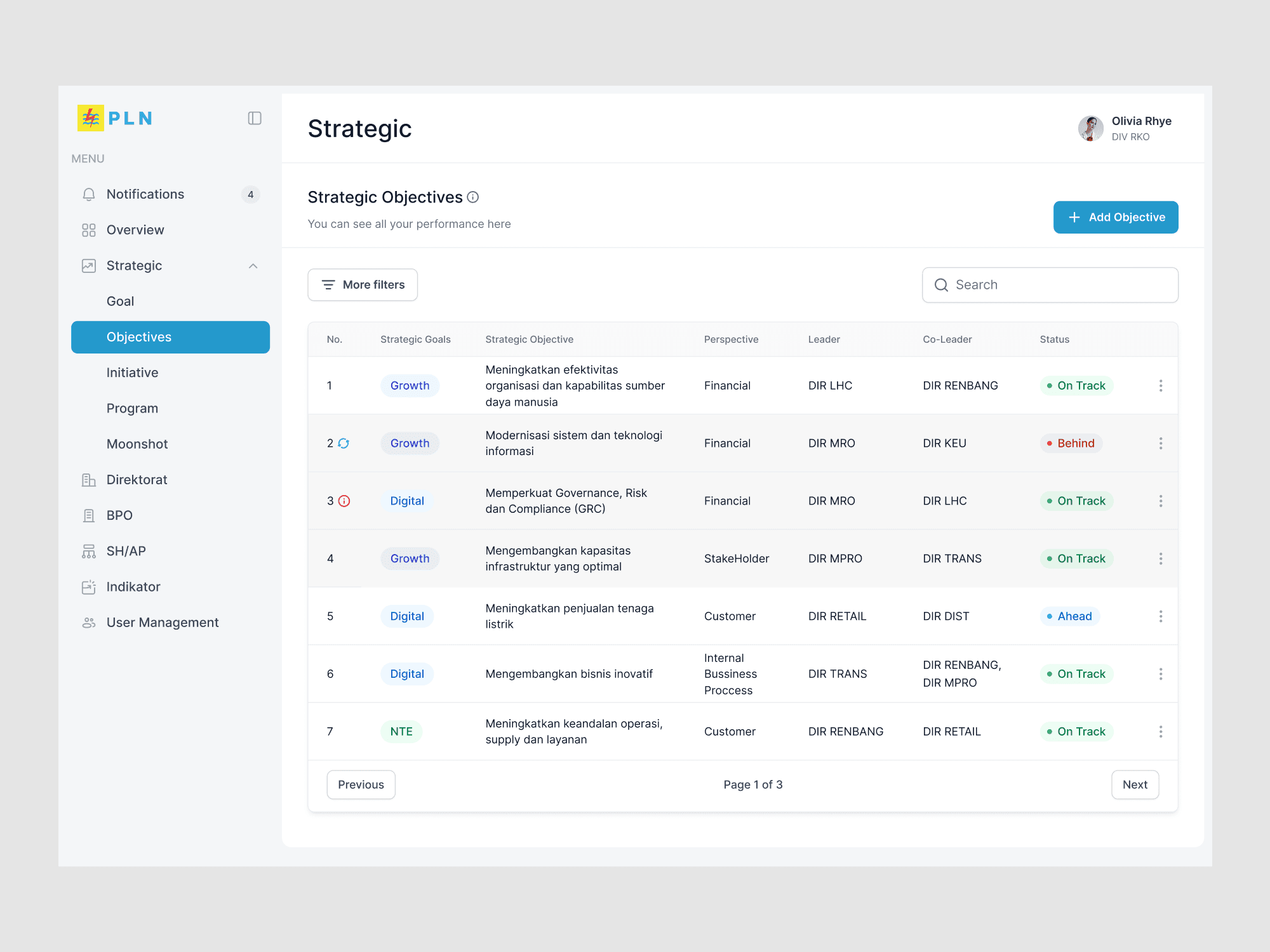
Task: Click the sync icon on row 2
Action: click(344, 443)
